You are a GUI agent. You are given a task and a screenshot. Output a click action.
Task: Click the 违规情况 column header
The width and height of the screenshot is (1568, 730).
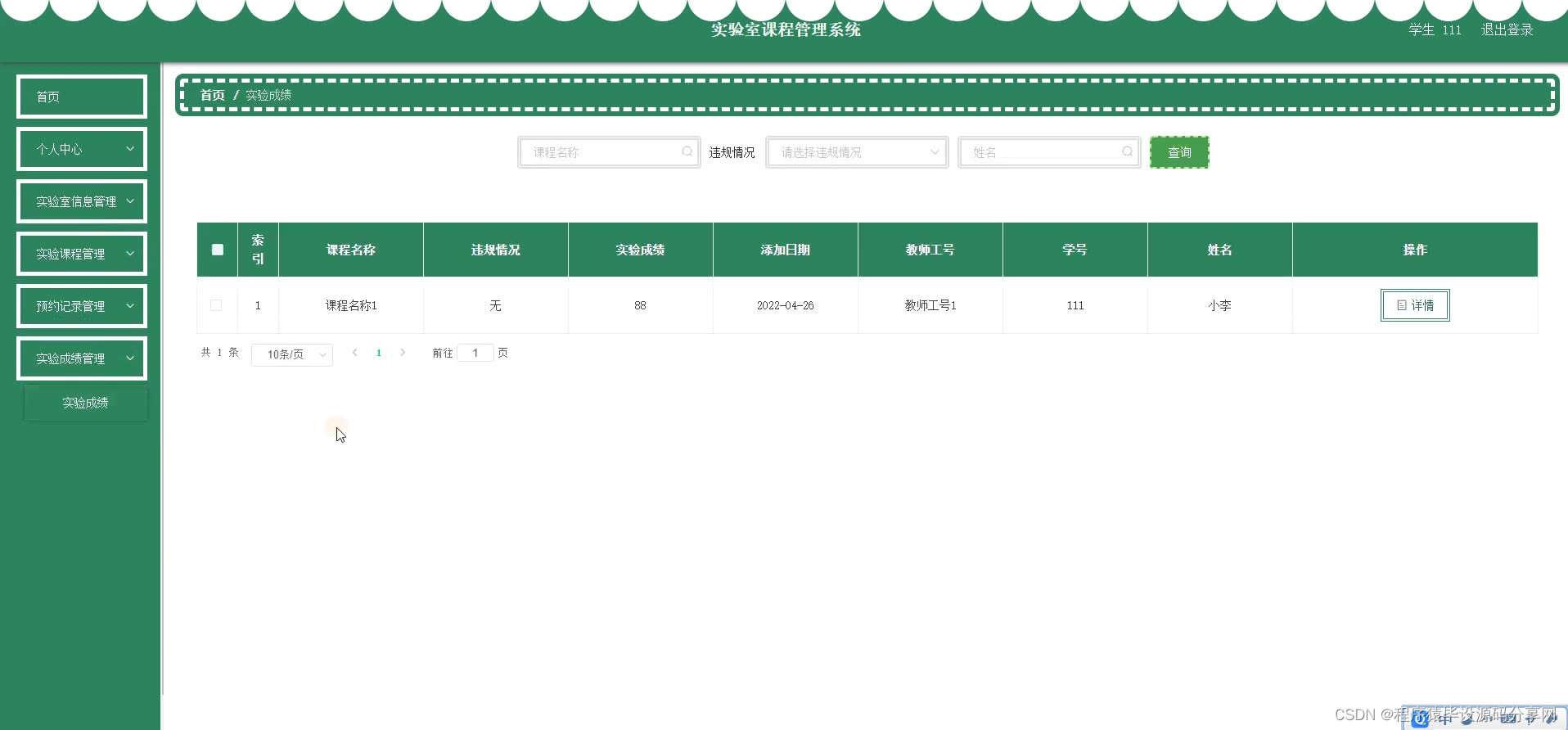(x=496, y=250)
